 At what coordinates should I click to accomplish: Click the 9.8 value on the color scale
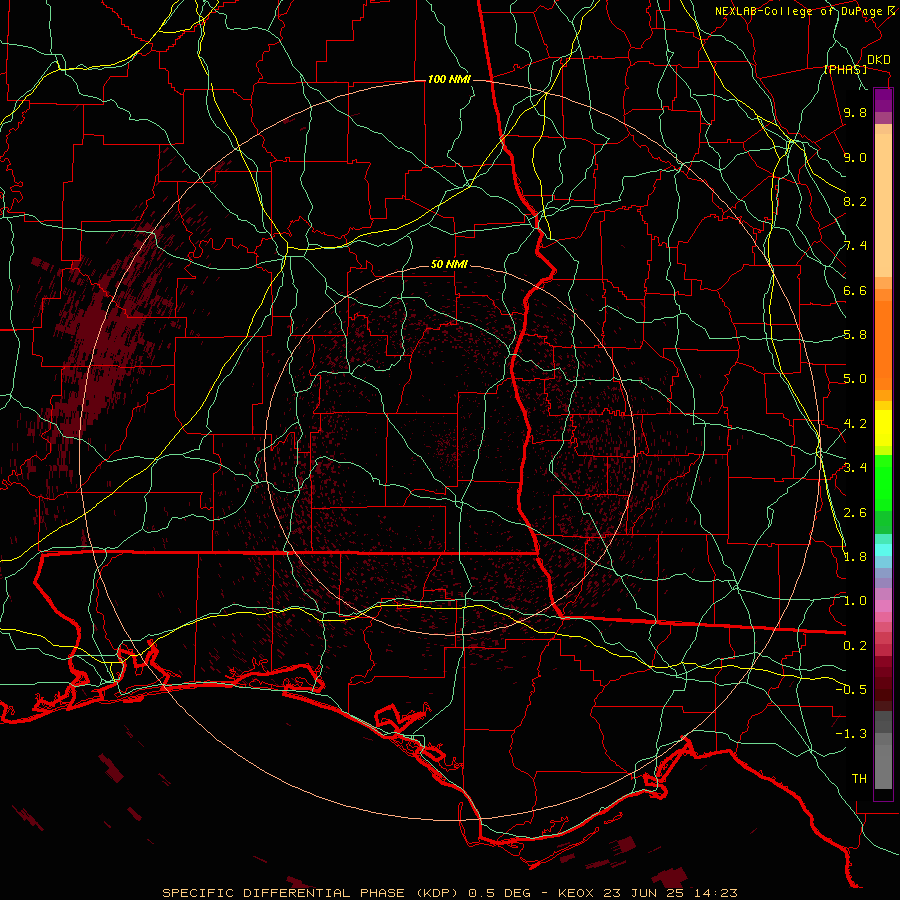pyautogui.click(x=855, y=112)
